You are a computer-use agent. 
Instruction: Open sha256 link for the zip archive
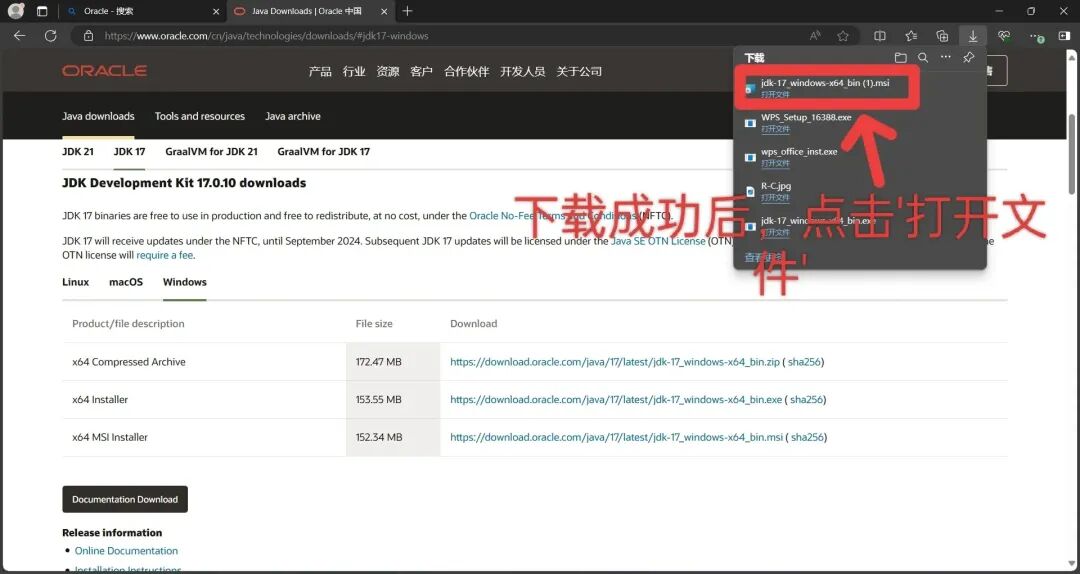tap(804, 362)
